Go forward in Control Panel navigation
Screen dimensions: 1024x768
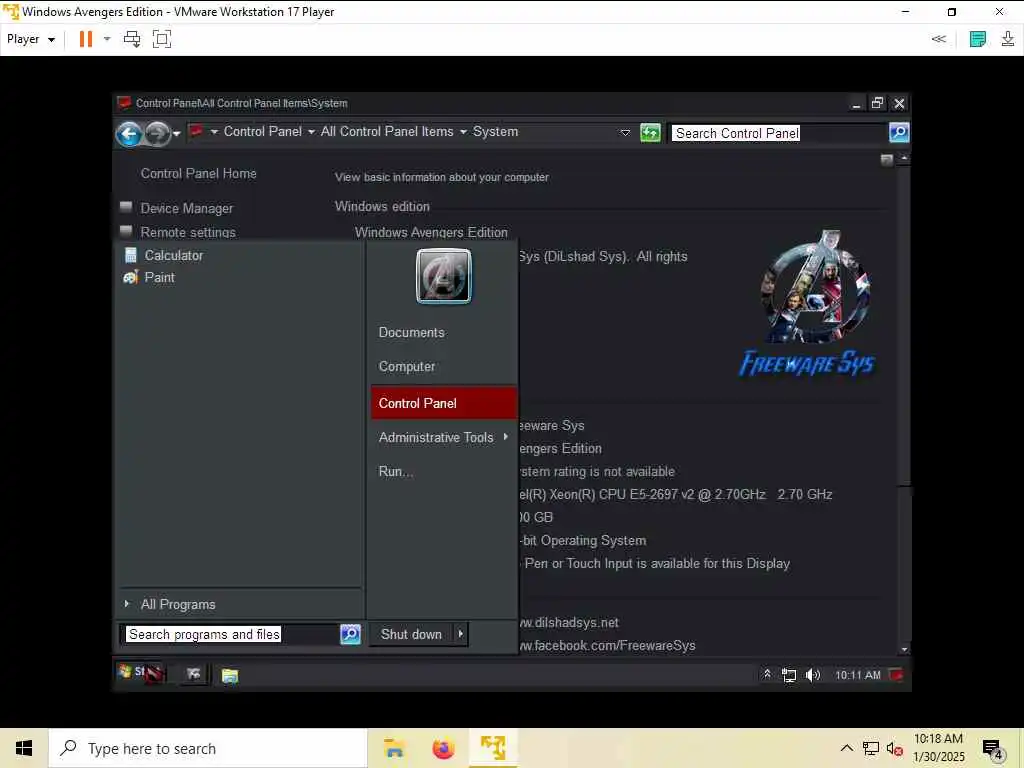157,134
